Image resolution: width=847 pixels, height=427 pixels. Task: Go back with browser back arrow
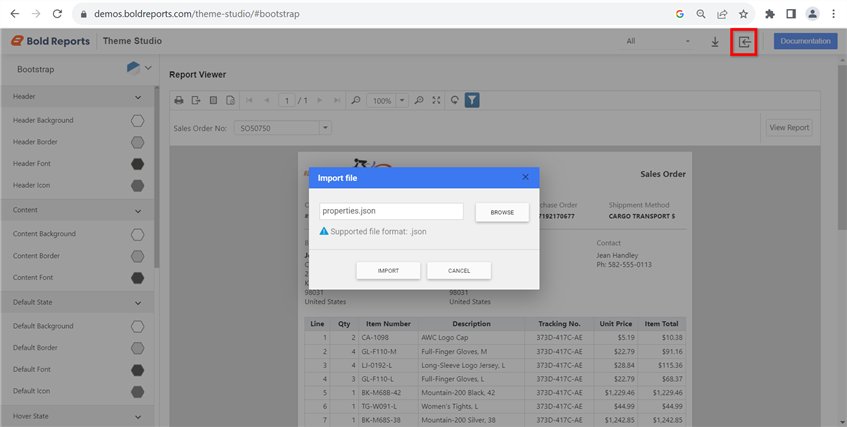coord(15,14)
